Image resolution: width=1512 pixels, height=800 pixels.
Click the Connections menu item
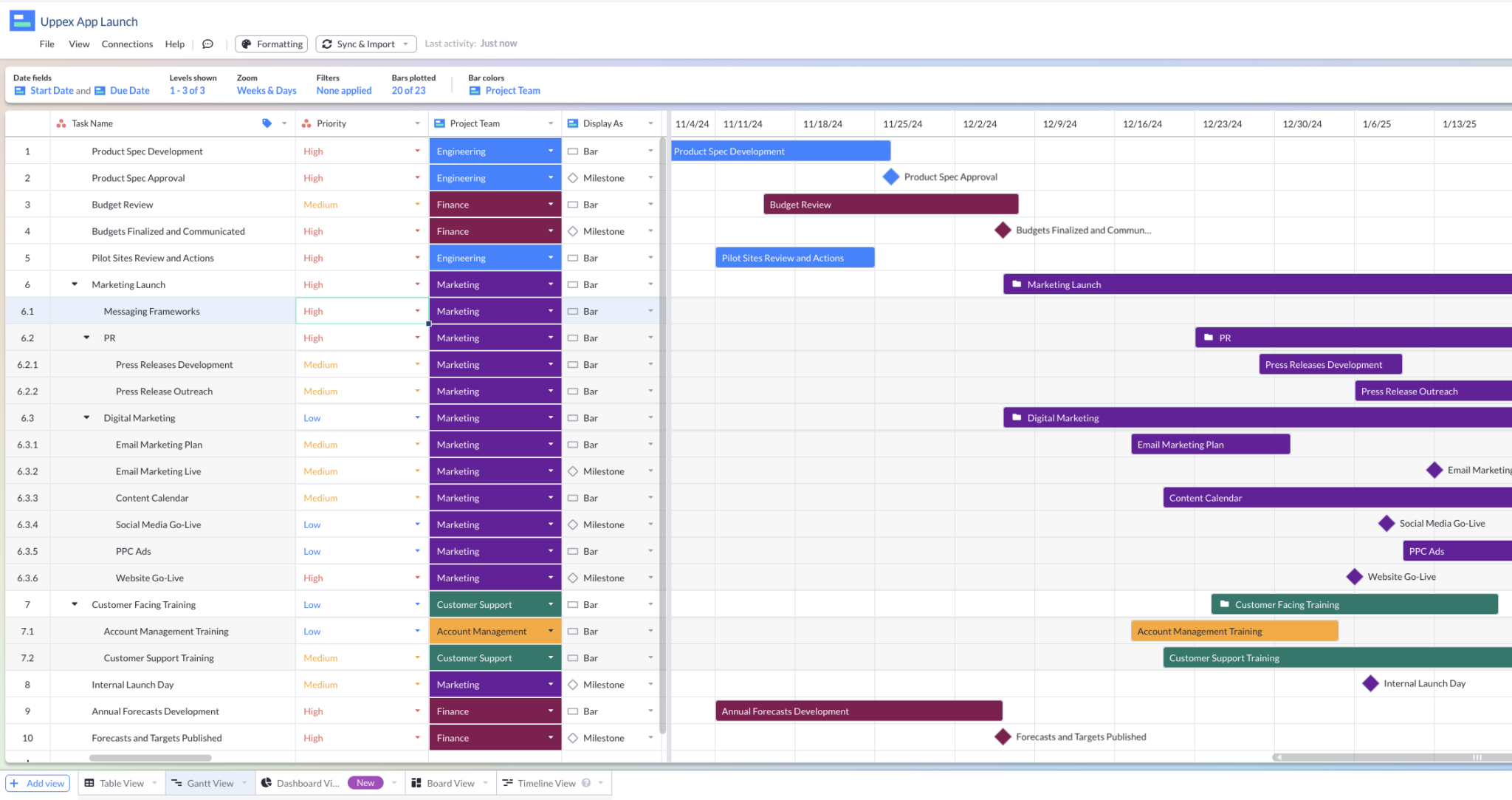126,43
